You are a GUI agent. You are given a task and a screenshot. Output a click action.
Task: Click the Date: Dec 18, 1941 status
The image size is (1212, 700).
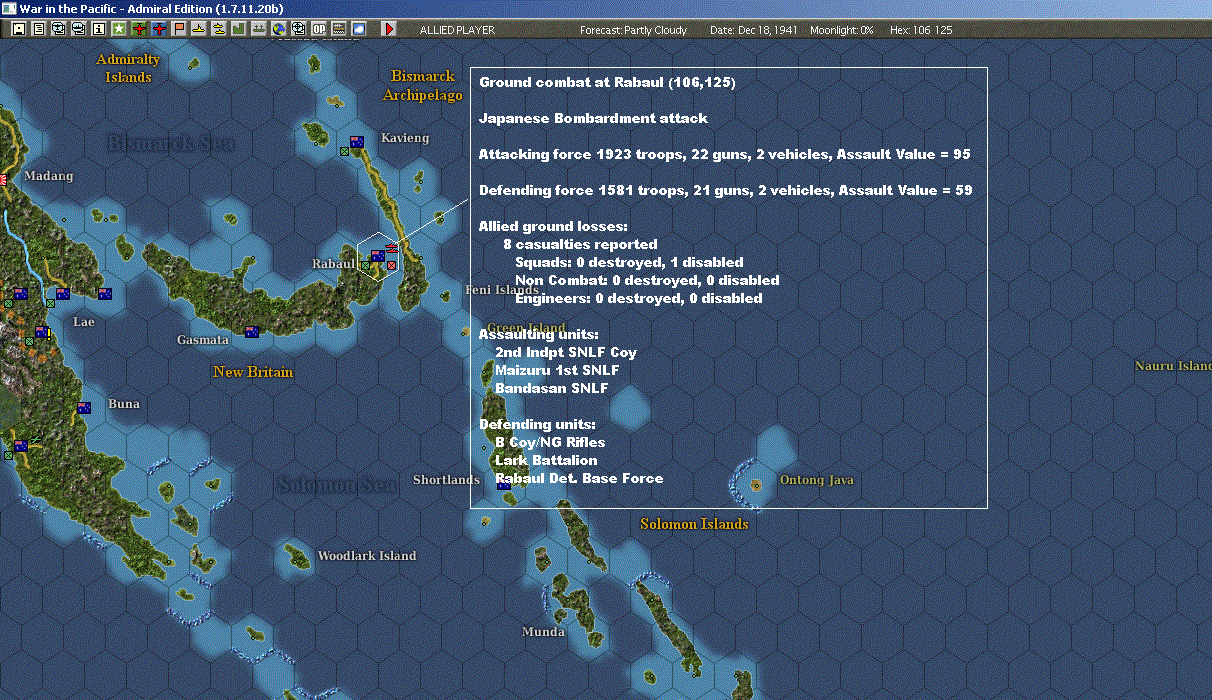pyautogui.click(x=753, y=30)
